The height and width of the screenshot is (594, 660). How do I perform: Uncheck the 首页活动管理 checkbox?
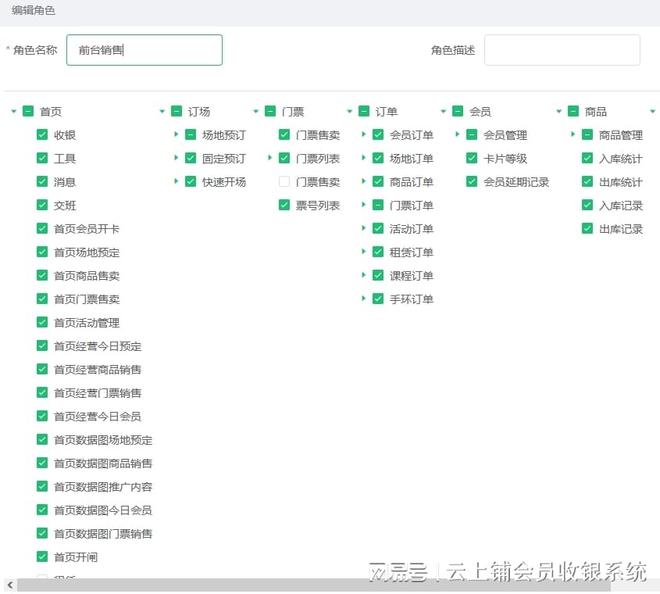click(42, 322)
